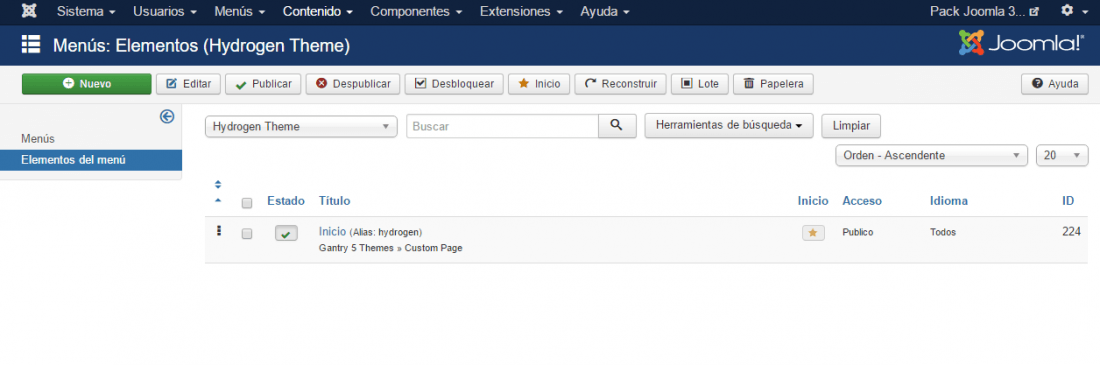Open the Ayuda top menu

(x=605, y=11)
